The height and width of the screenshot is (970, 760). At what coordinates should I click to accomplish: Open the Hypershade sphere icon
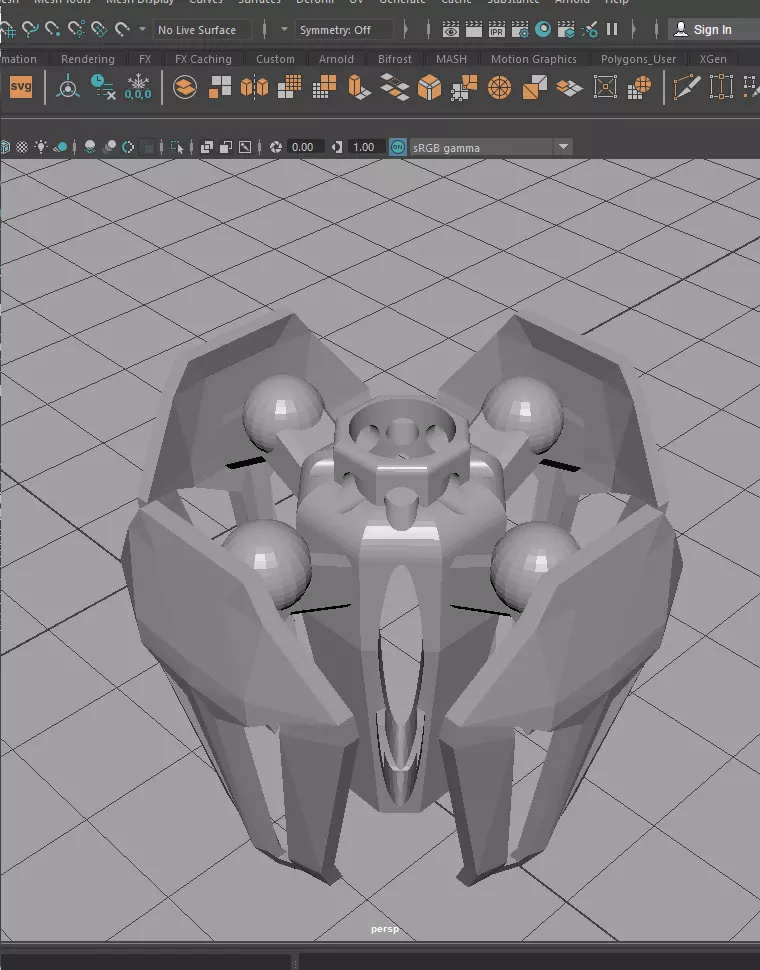point(543,29)
